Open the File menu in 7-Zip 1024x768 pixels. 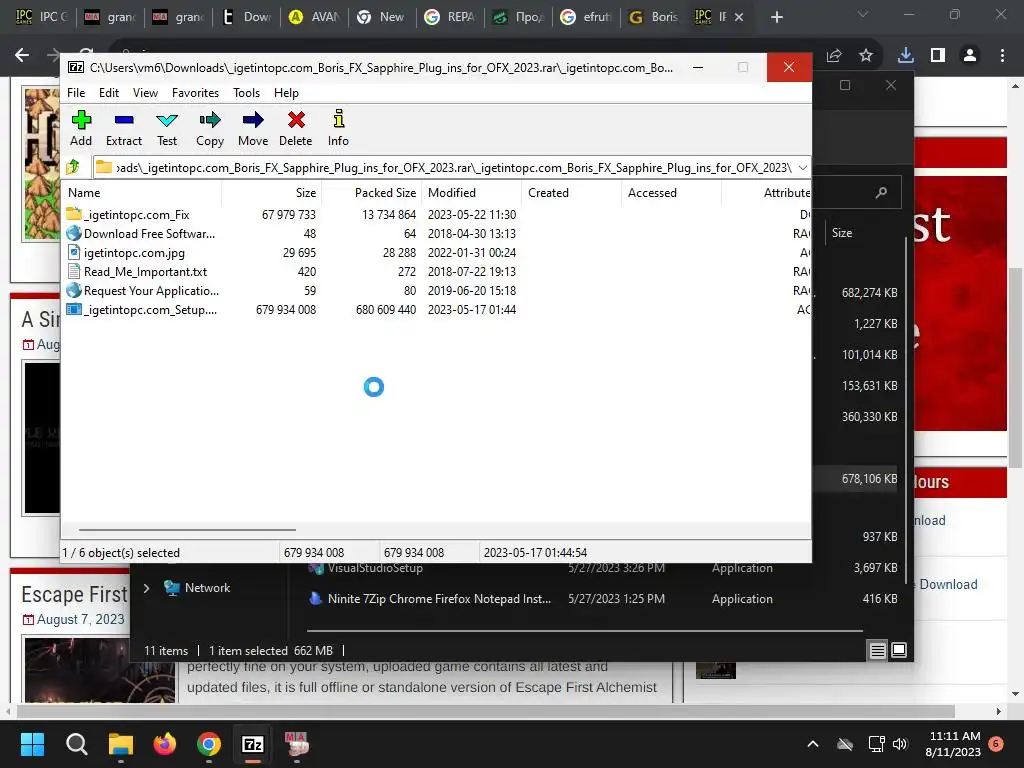(76, 93)
